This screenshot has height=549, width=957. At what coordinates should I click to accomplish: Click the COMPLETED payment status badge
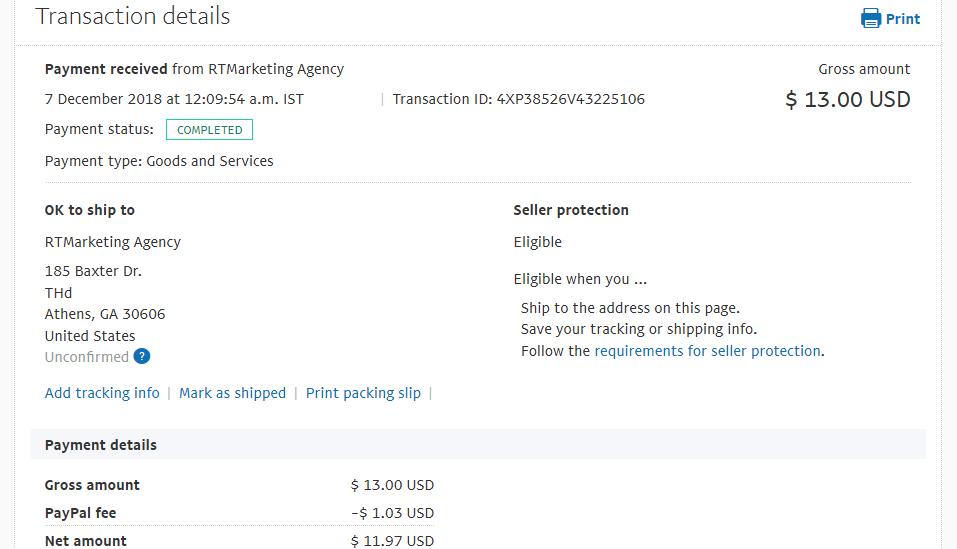point(209,129)
